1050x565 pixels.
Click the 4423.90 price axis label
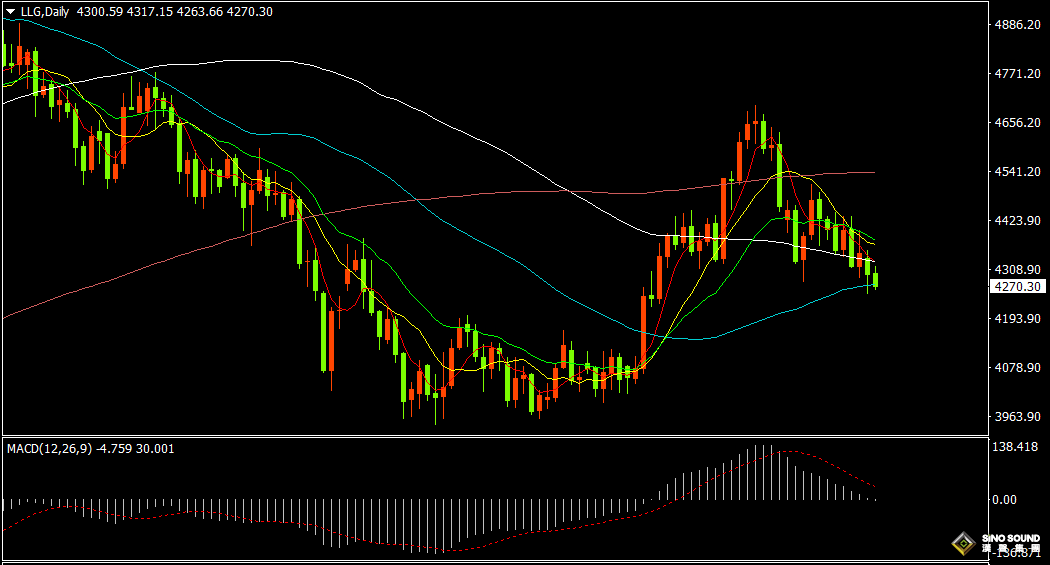click(1018, 220)
